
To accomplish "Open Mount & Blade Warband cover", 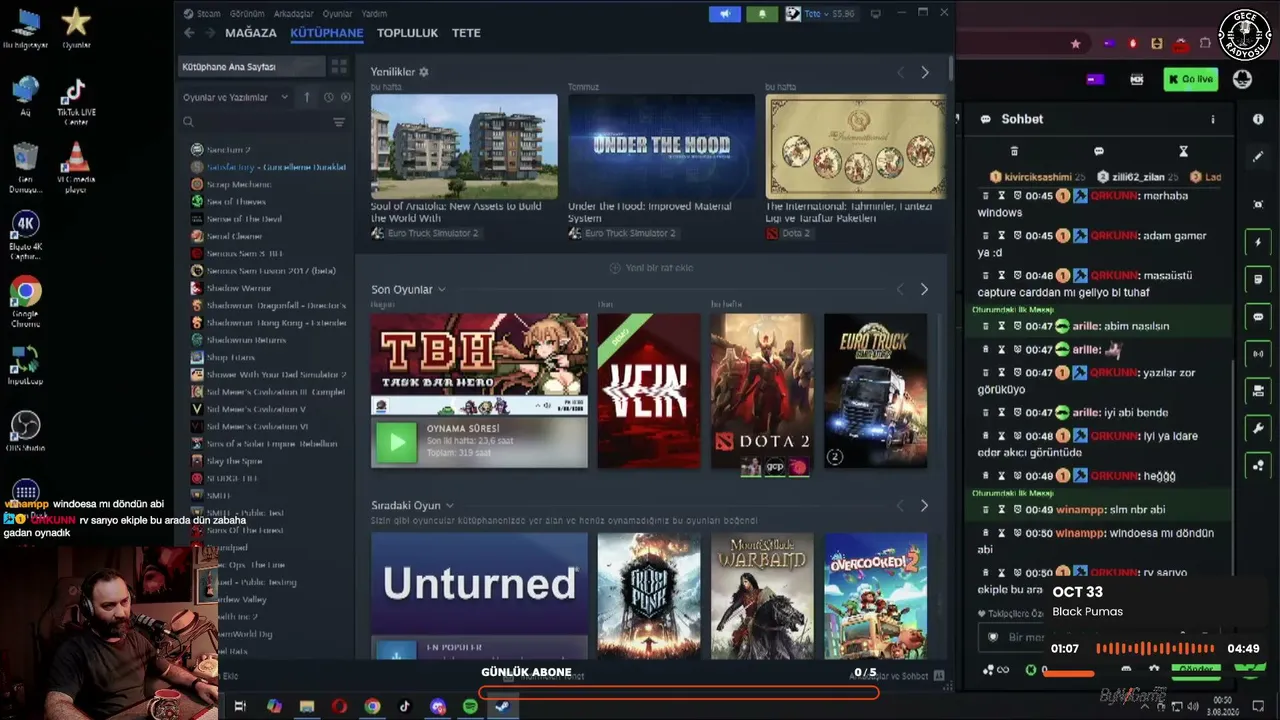I will point(761,596).
